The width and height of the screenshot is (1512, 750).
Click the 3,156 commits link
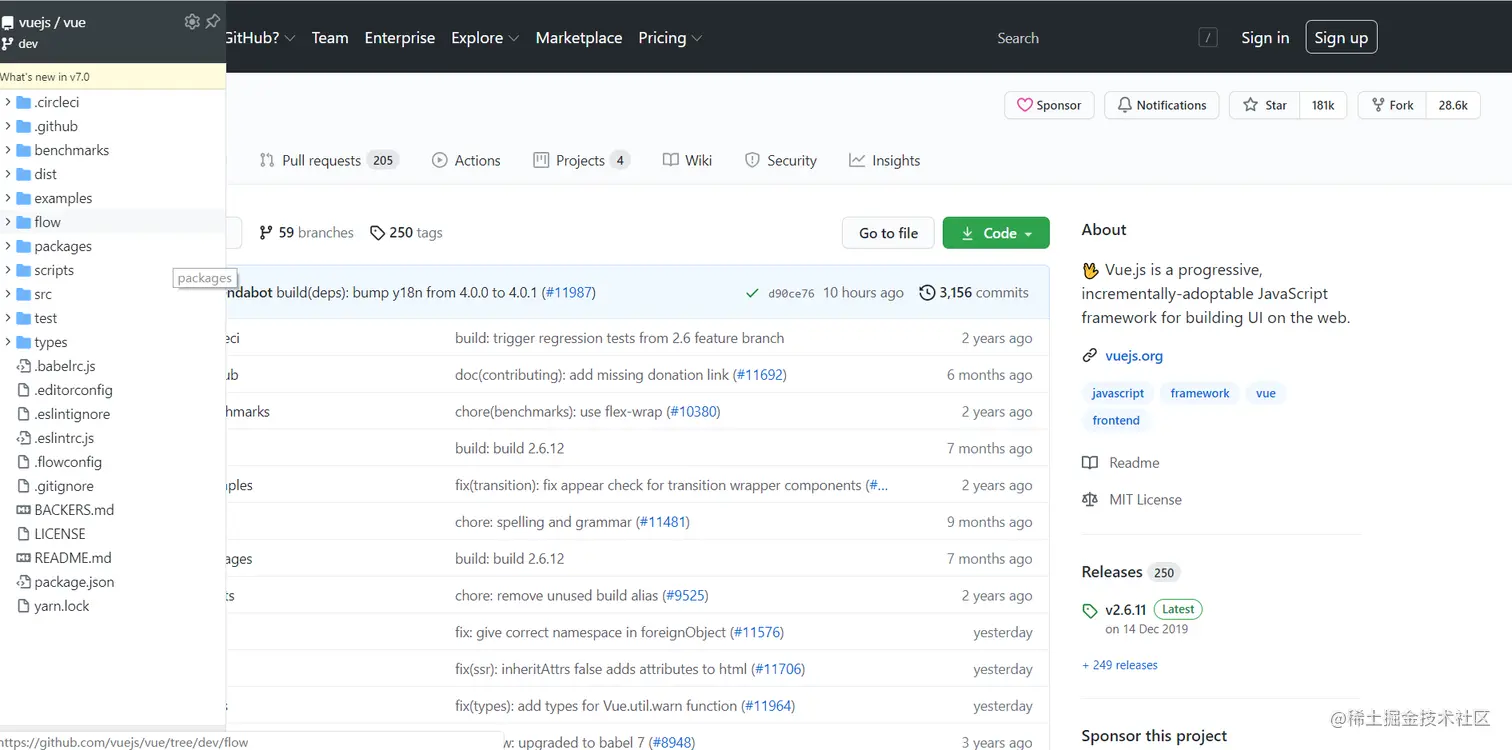(x=974, y=293)
